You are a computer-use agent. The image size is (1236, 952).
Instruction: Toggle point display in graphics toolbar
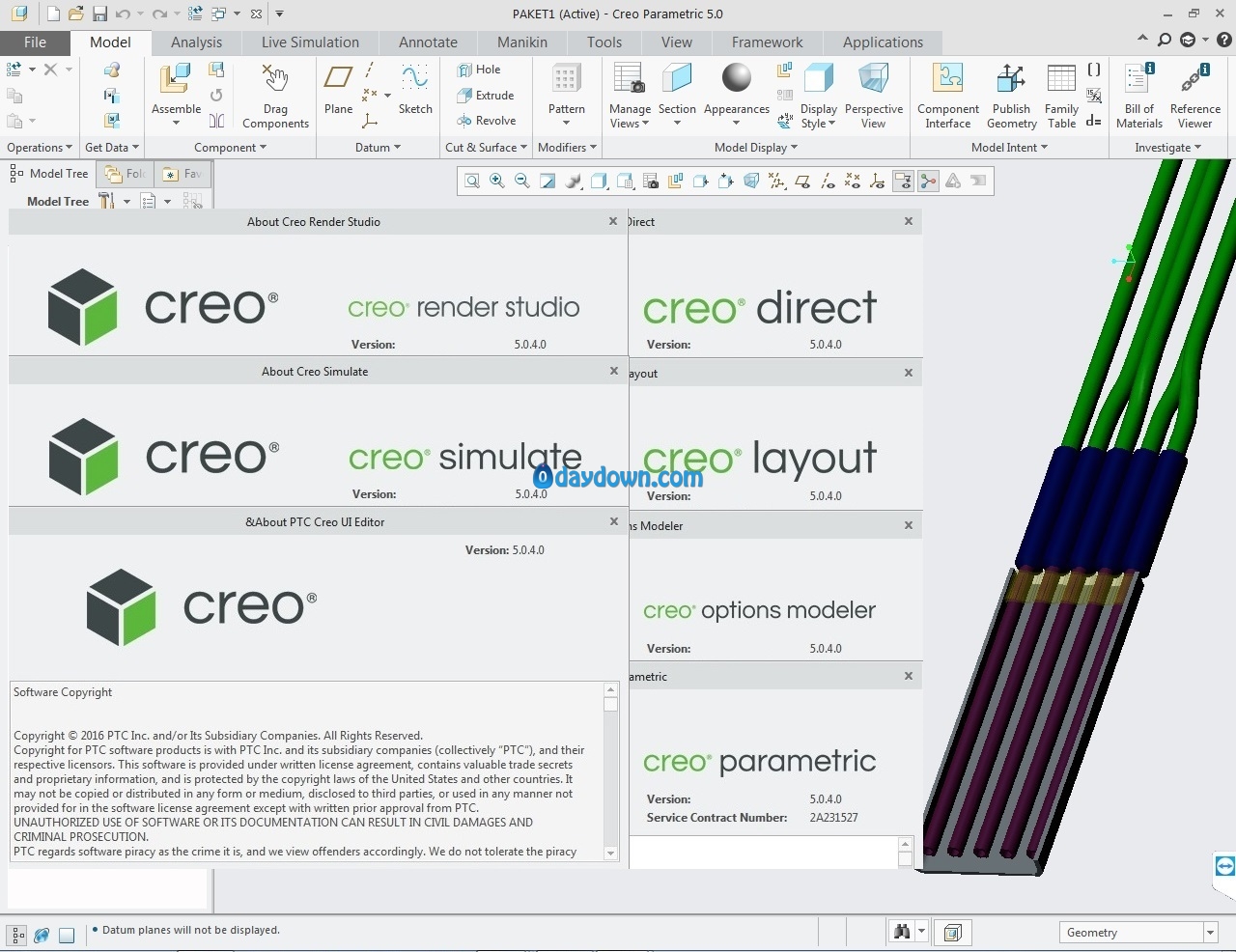click(x=853, y=181)
